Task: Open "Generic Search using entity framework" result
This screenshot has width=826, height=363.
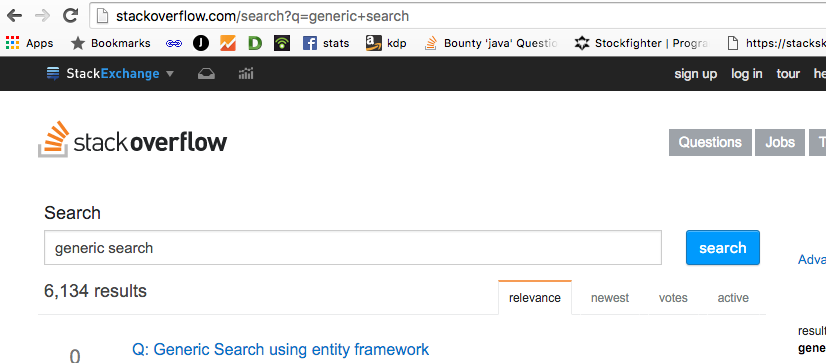Action: (x=280, y=349)
